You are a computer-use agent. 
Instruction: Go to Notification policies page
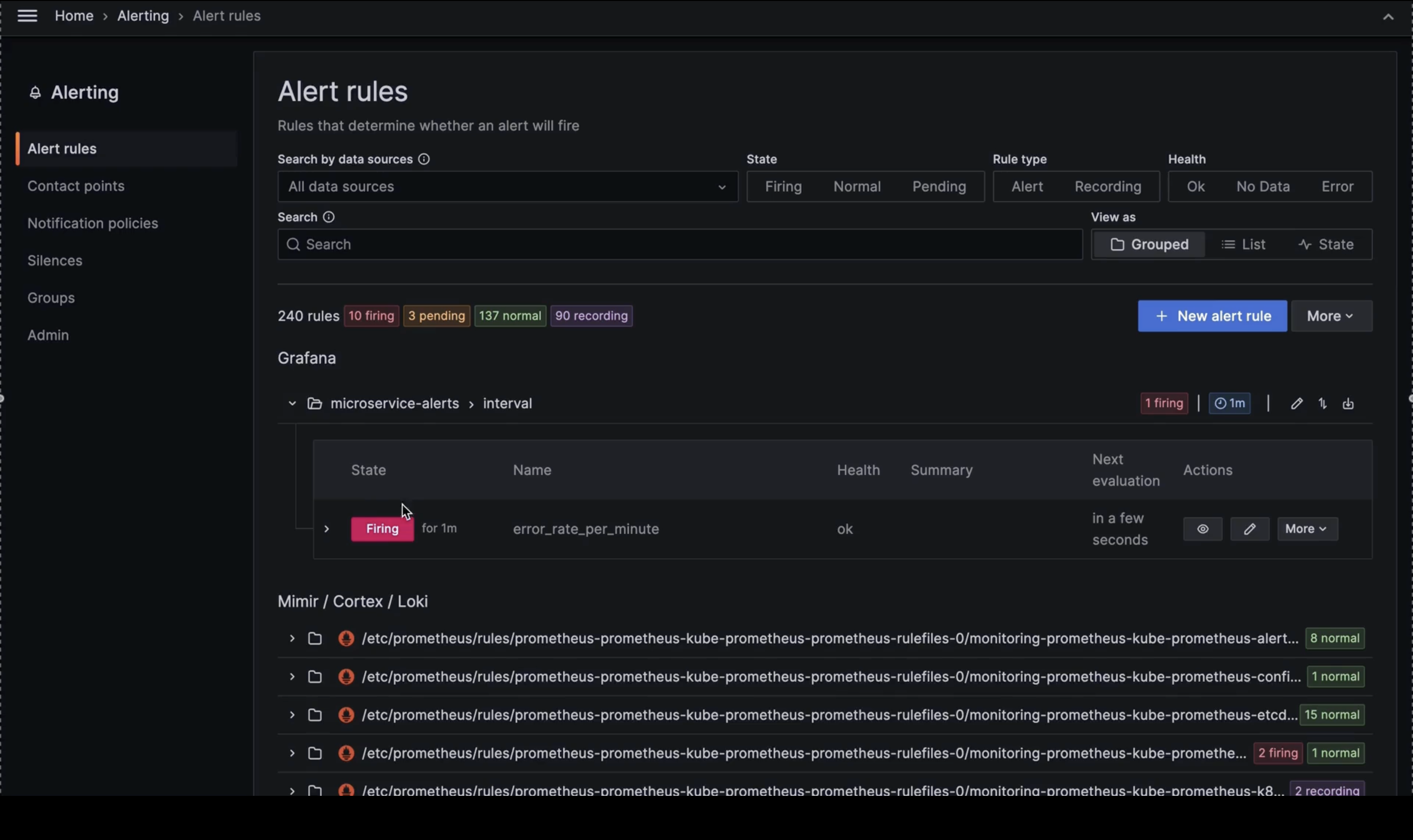[93, 223]
